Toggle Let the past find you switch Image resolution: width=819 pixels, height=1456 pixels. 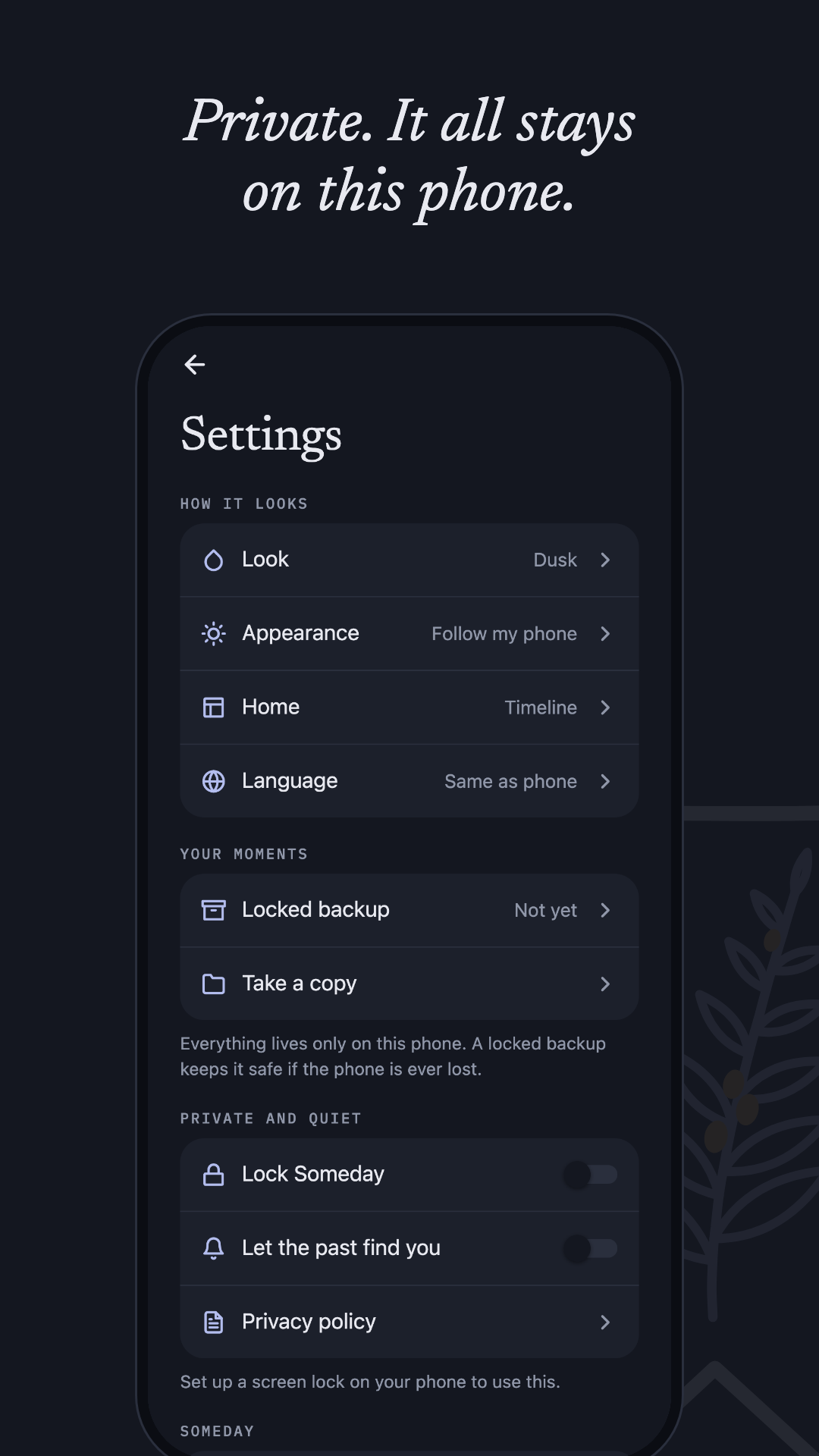[x=590, y=1248]
